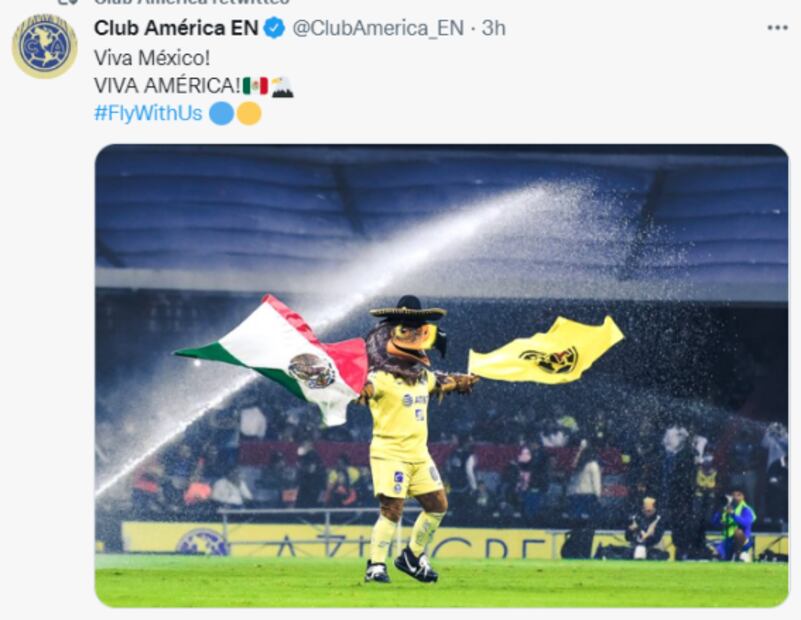801x620 pixels.
Task: Click the blue circle emoji
Action: coord(222,113)
